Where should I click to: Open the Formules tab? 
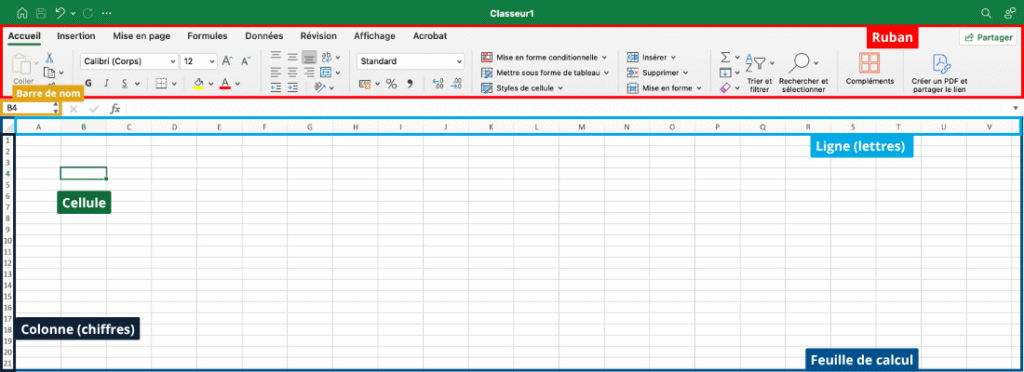click(207, 36)
